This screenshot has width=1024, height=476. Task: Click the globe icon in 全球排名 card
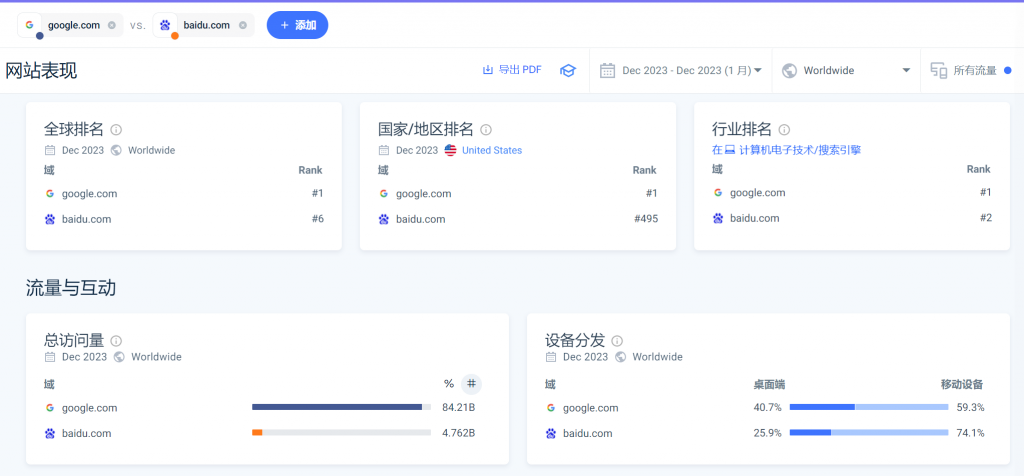(116, 150)
